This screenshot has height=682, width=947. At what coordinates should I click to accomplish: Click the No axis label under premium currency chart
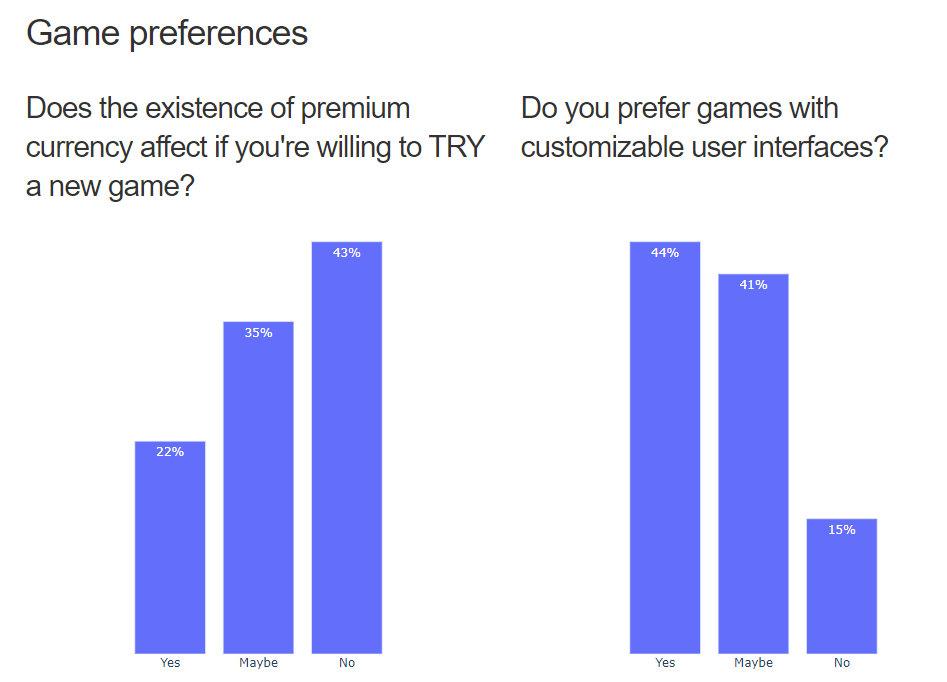pos(347,663)
